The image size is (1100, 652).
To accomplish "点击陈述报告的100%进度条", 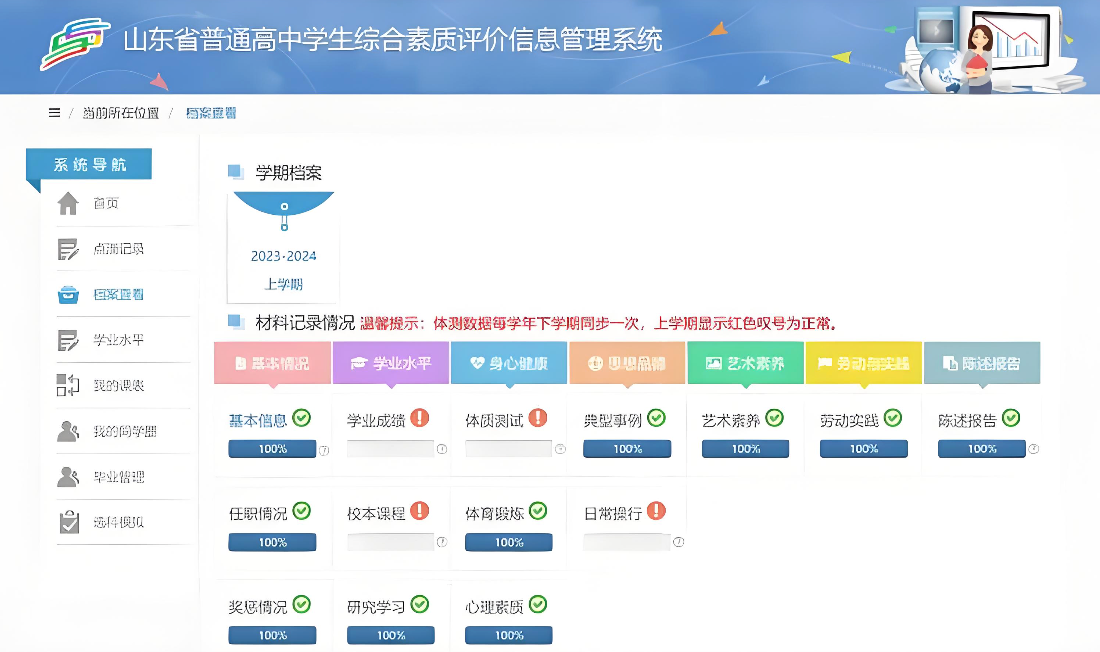I will [x=981, y=448].
